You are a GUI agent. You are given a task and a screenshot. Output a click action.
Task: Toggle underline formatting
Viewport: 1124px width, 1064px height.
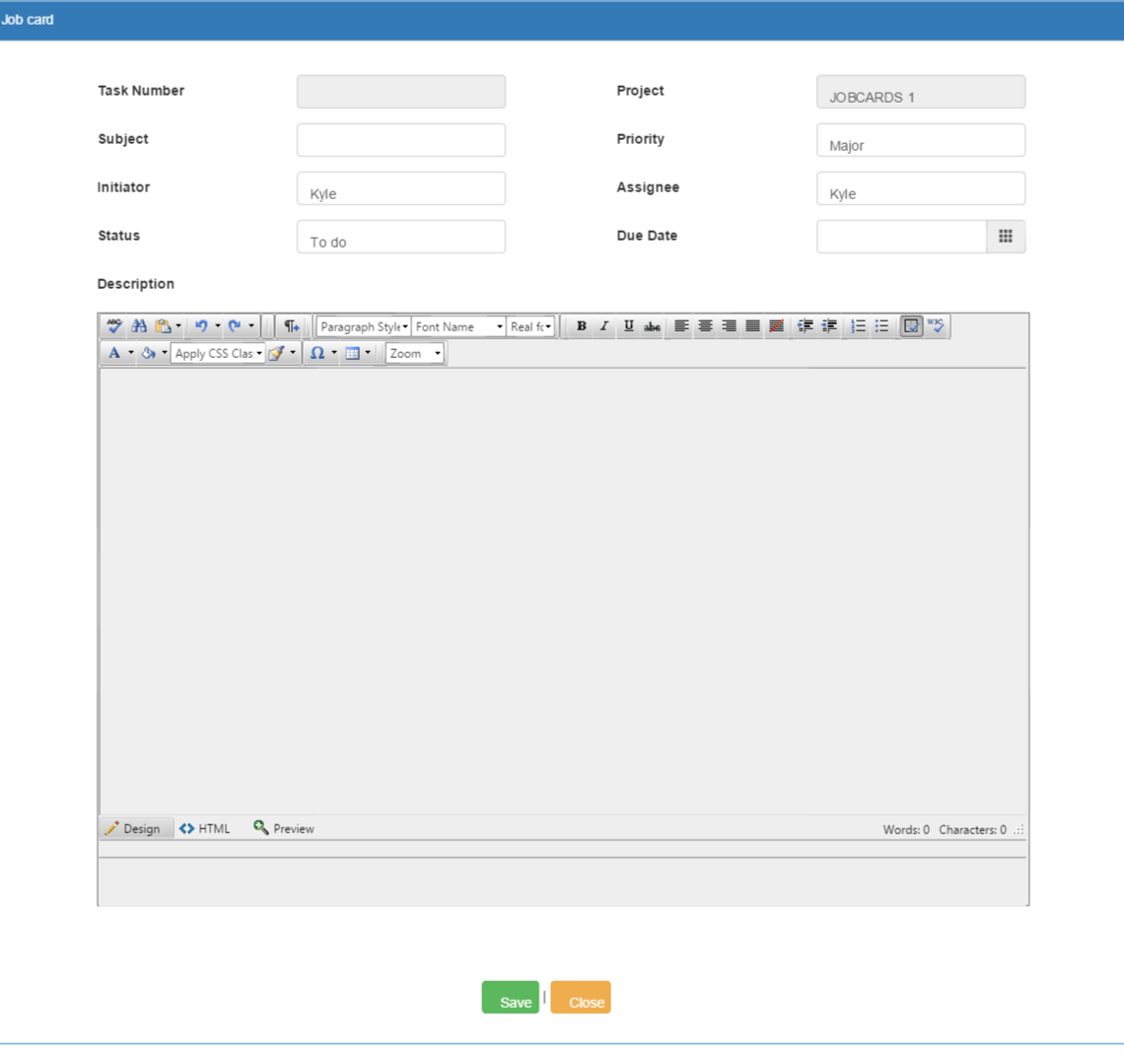tap(629, 326)
